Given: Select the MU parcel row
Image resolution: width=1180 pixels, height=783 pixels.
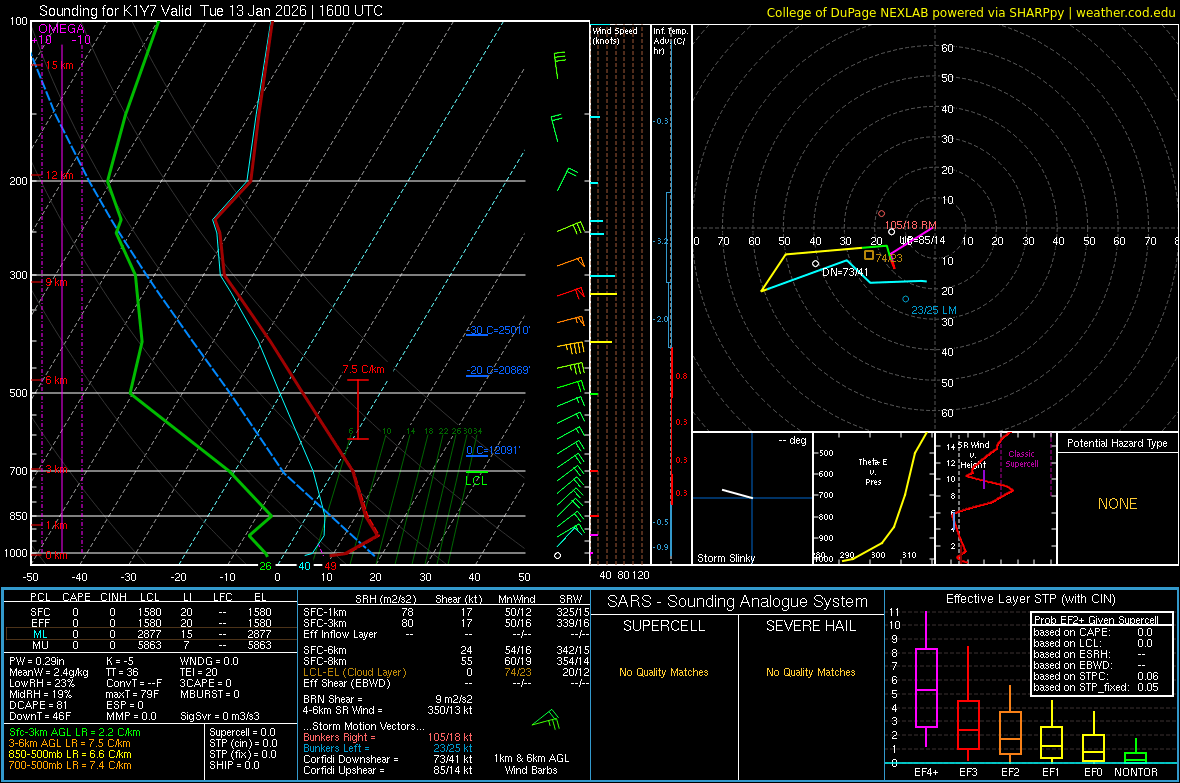Looking at the screenshot, I should click(151, 645).
